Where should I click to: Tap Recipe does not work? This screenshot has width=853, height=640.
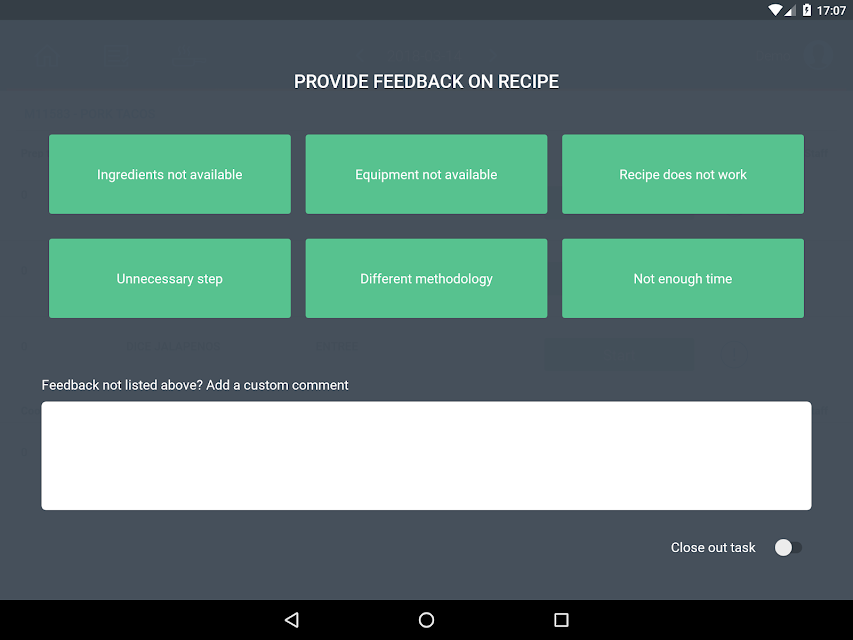pyautogui.click(x=683, y=174)
